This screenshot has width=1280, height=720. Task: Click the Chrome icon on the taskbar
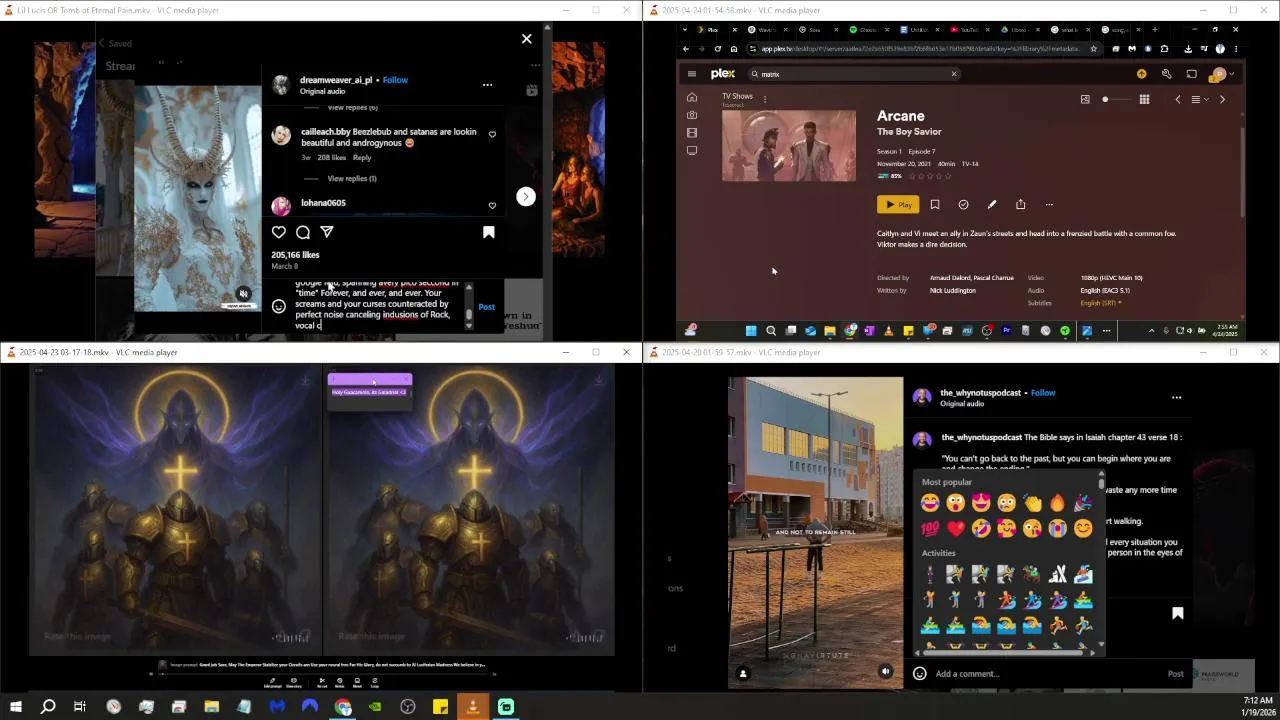(x=343, y=707)
